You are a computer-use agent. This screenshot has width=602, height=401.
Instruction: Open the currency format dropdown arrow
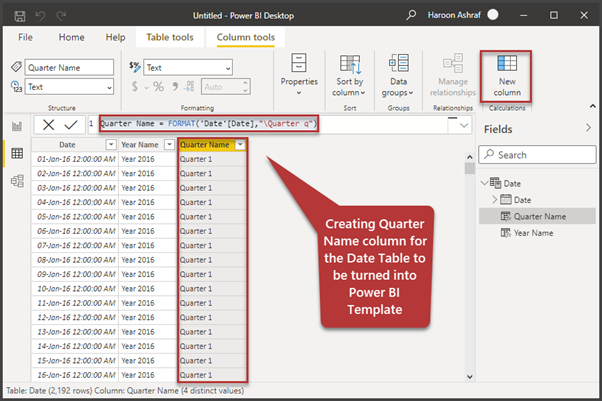147,88
